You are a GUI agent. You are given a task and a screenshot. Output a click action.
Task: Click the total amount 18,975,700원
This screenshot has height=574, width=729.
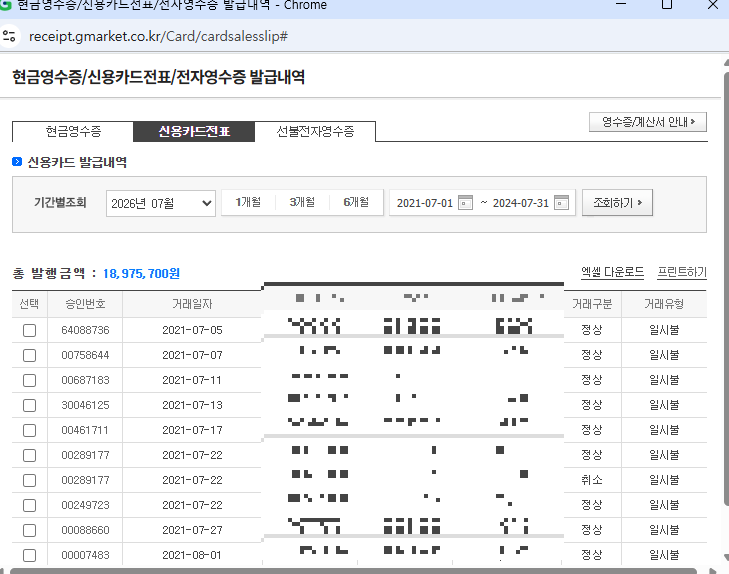(141, 273)
